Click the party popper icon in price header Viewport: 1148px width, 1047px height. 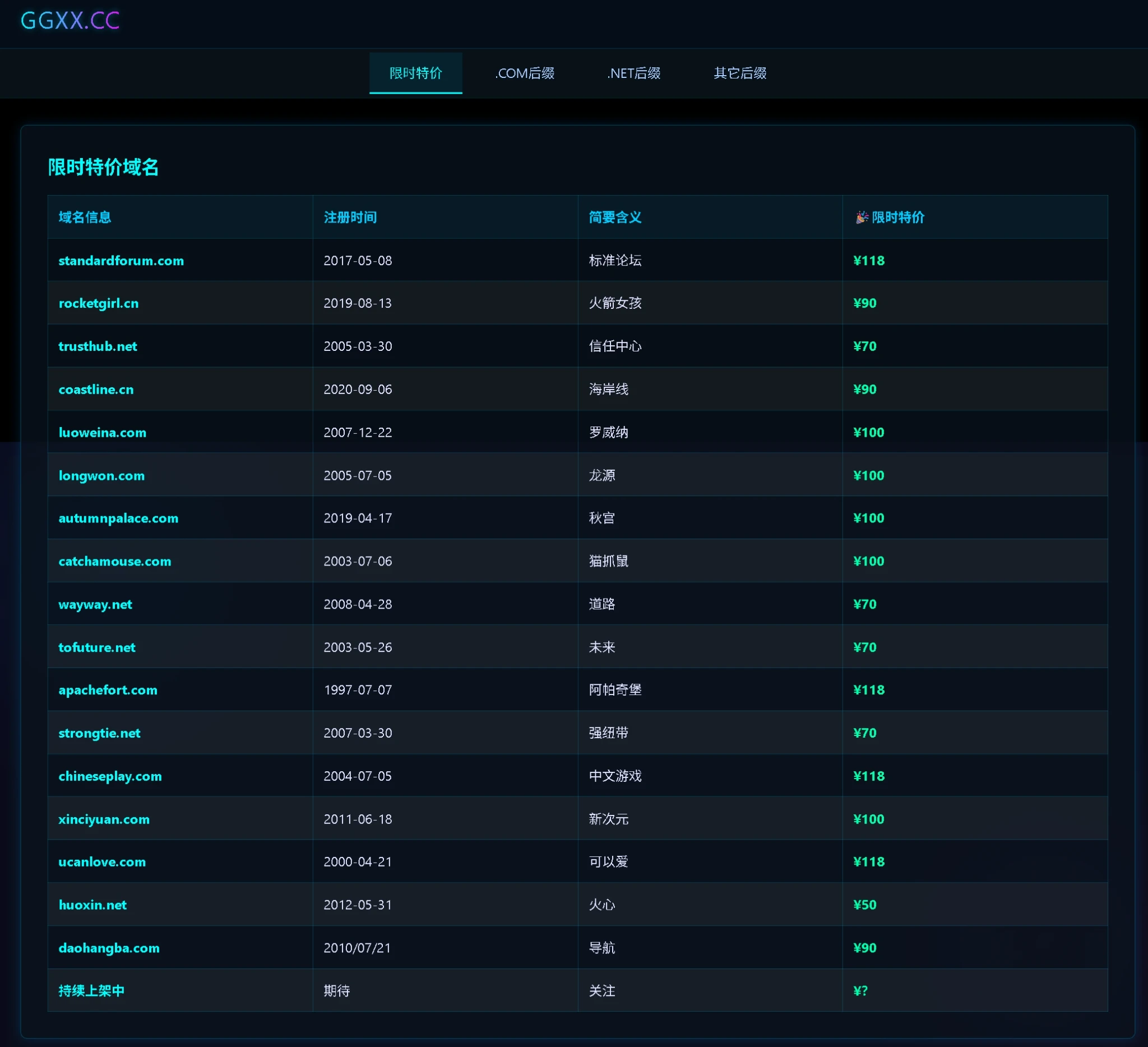tap(862, 217)
